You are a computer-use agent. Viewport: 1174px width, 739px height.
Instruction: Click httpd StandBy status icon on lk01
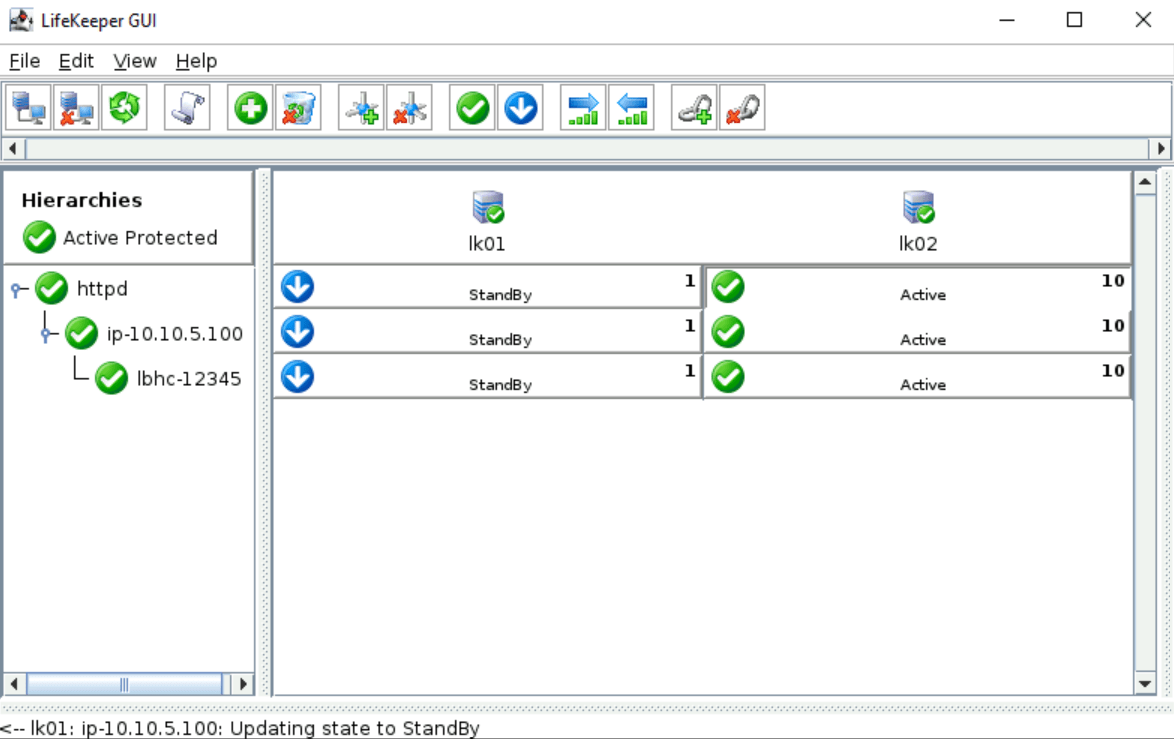point(298,287)
